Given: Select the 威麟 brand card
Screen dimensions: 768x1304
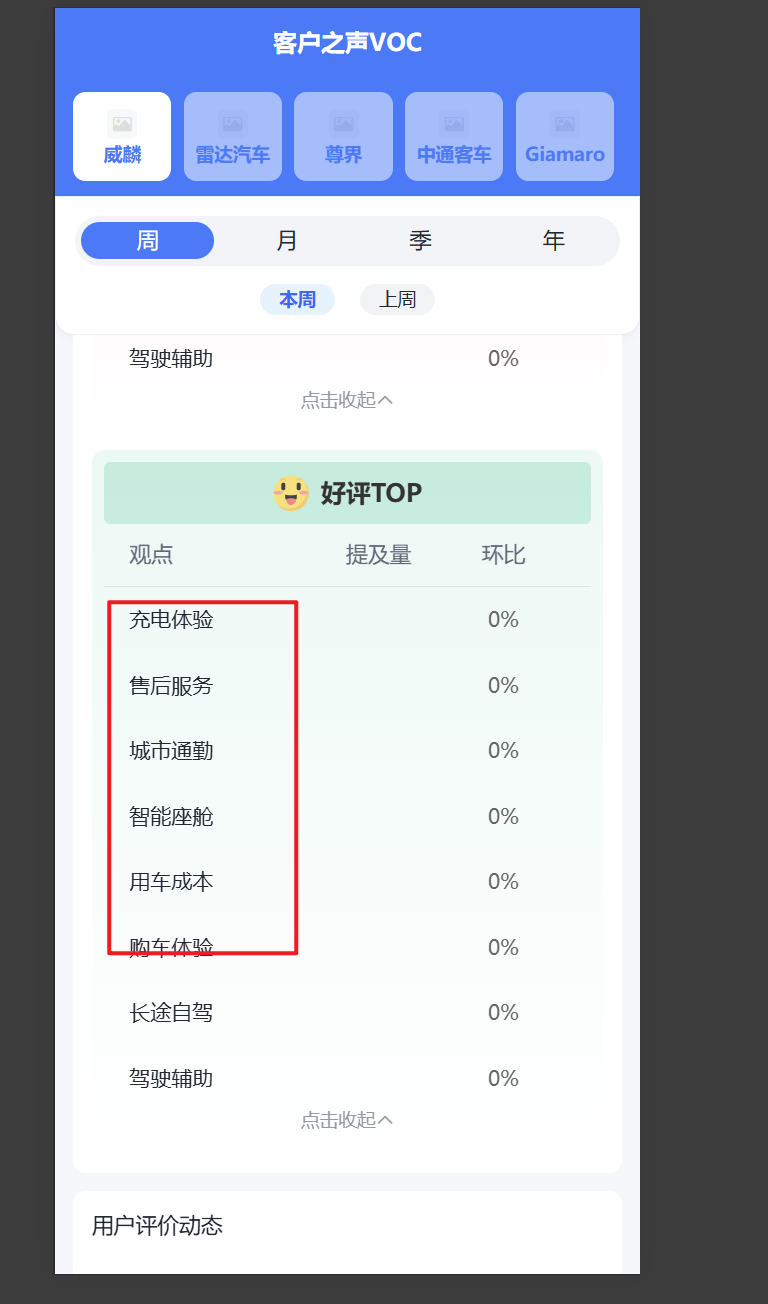Looking at the screenshot, I should pyautogui.click(x=122, y=137).
